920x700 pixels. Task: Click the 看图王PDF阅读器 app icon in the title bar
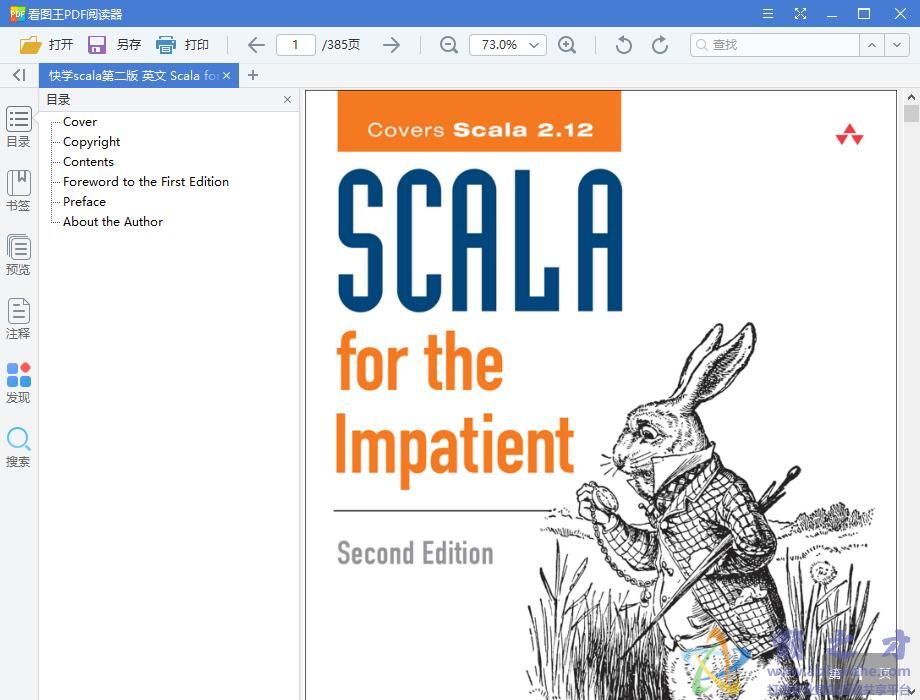18,13
